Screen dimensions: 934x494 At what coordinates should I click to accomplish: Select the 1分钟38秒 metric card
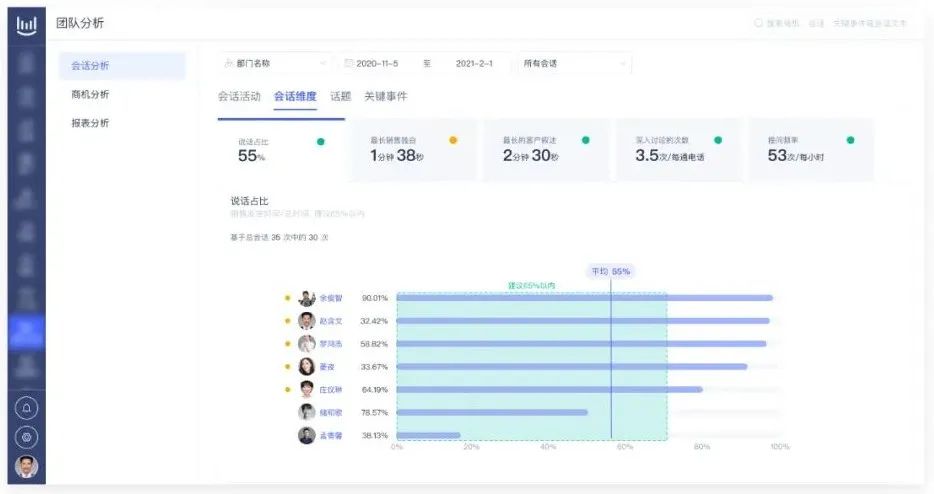pos(413,150)
